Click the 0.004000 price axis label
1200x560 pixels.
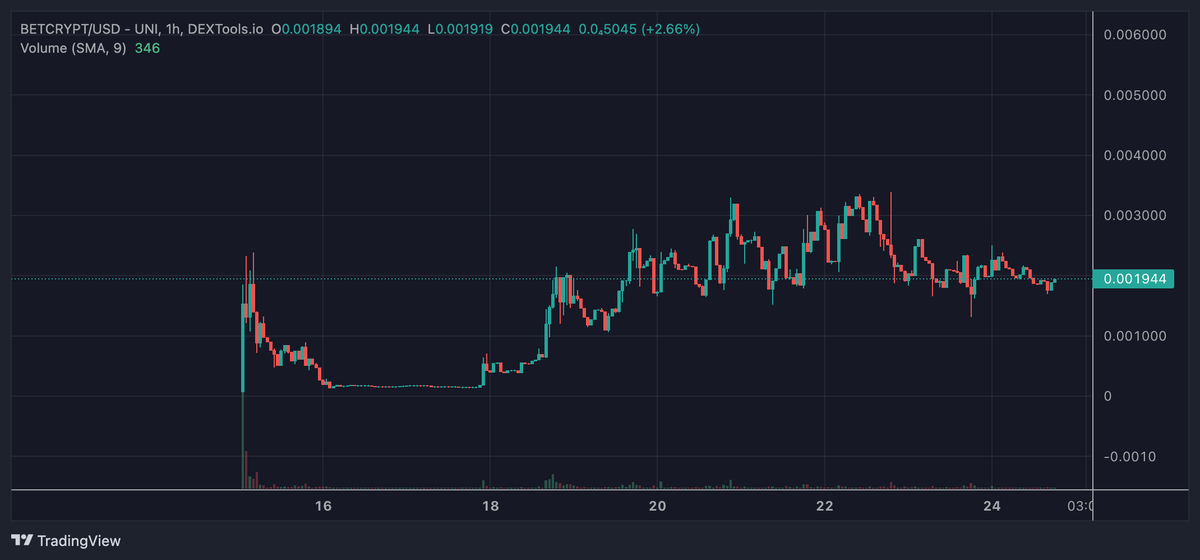point(1135,156)
